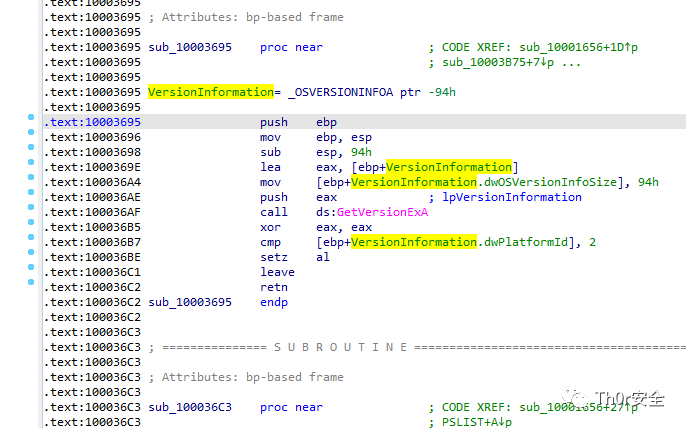Click the al operand of setz
This screenshot has height=428, width=686.
tap(323, 257)
